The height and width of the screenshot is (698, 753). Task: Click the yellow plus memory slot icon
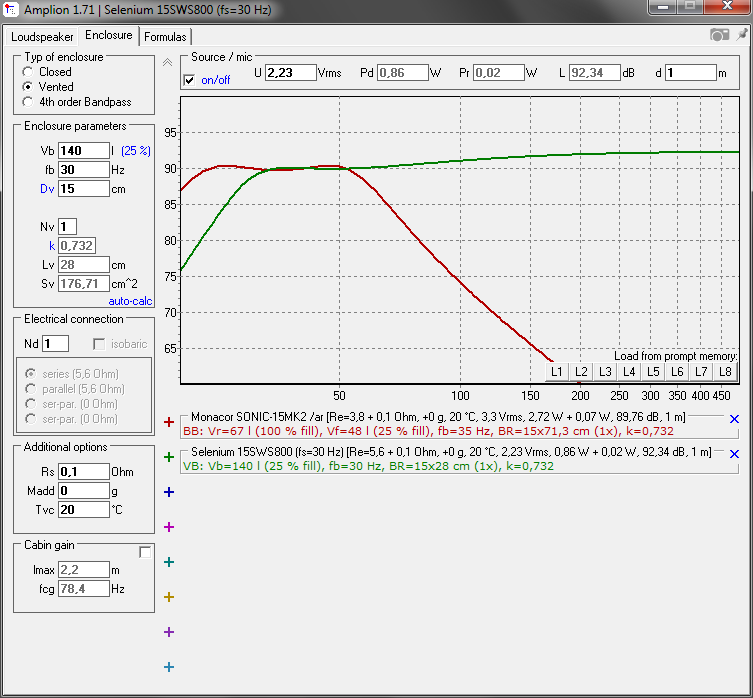169,597
